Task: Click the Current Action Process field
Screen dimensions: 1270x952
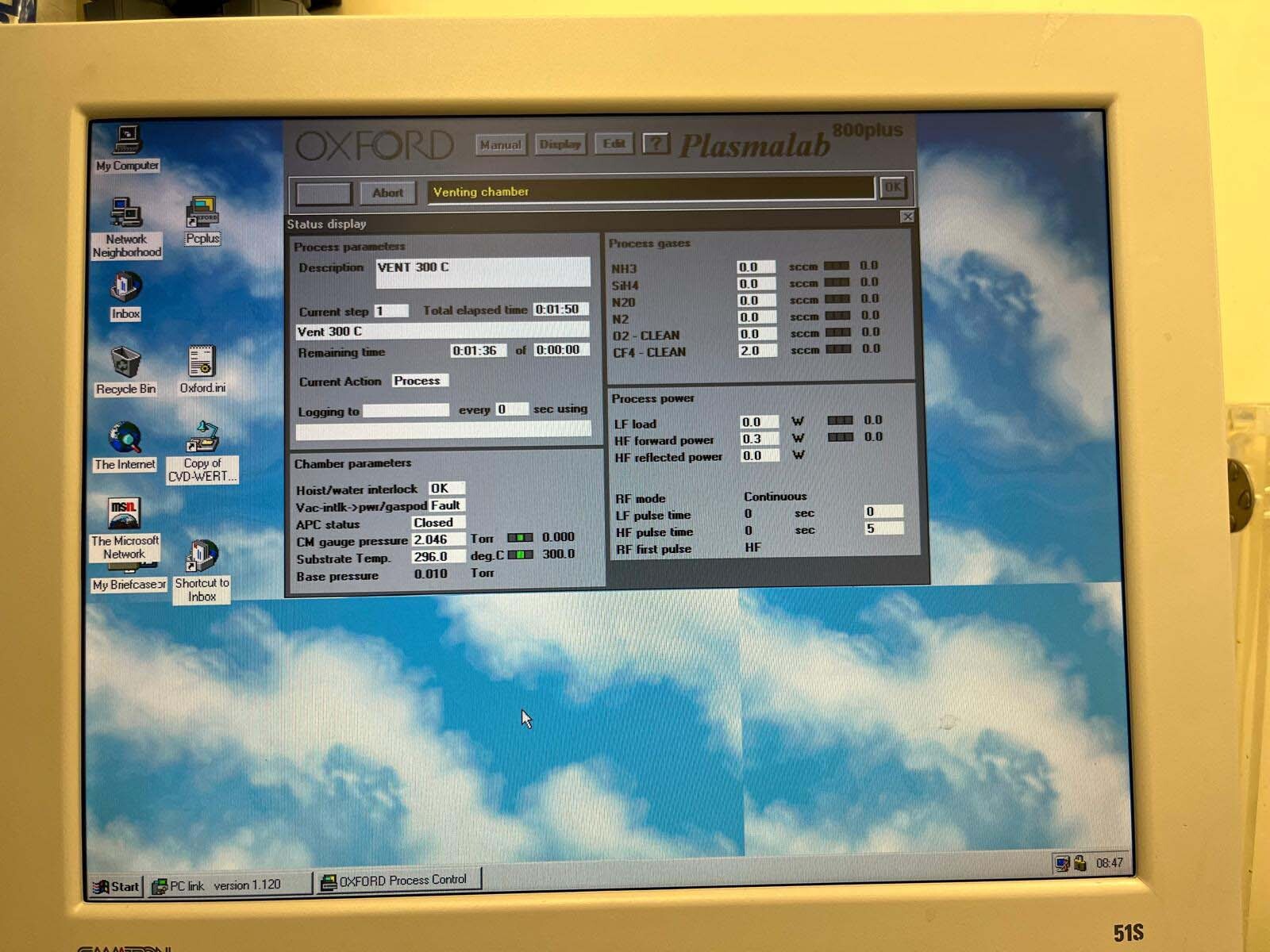Action: click(x=420, y=381)
